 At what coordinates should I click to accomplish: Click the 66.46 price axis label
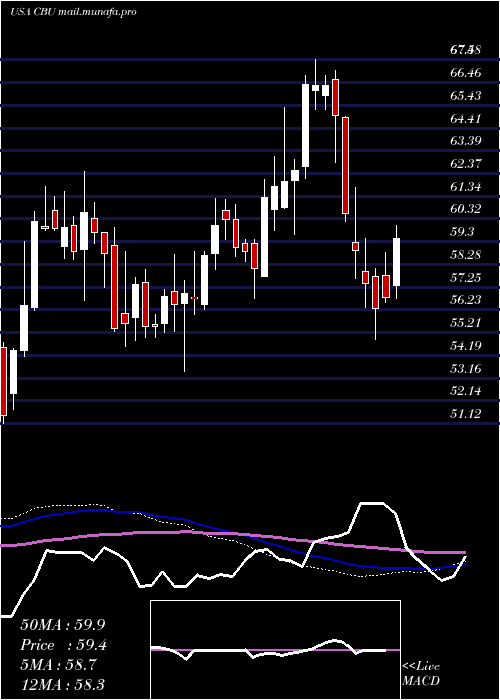click(x=466, y=72)
